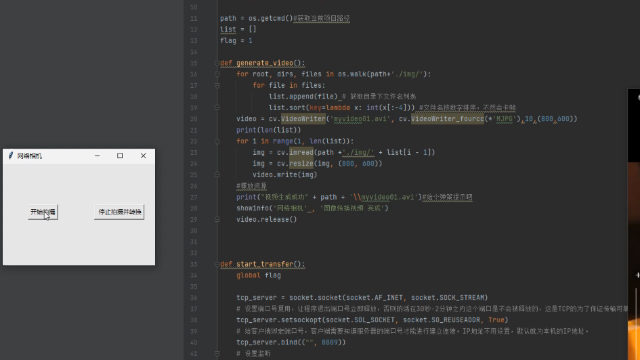The height and width of the screenshot is (360, 640).
Task: Click 'VideoWriter_fourcc' in line 20
Action: point(447,119)
